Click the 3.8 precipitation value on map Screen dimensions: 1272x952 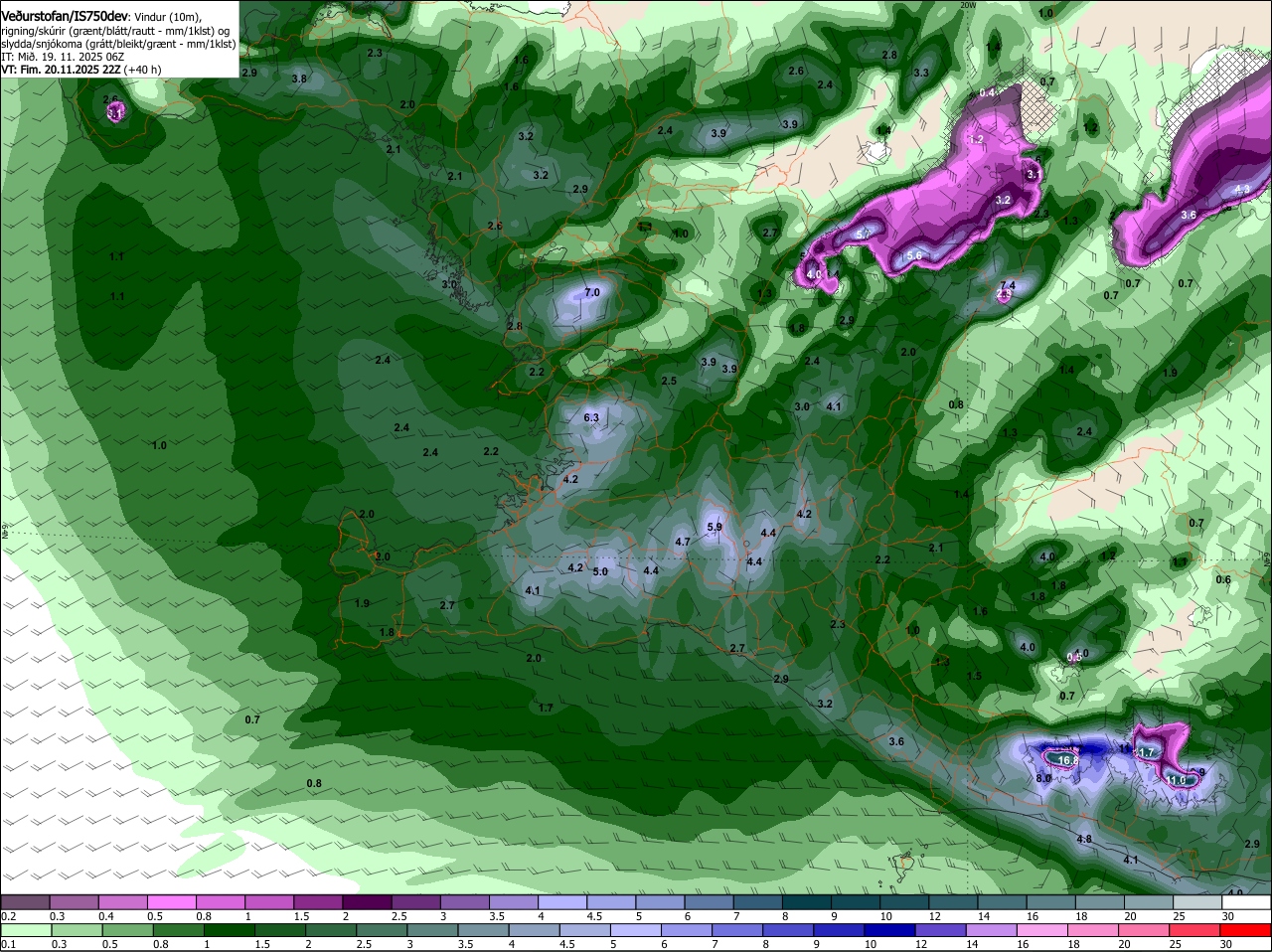tap(298, 79)
